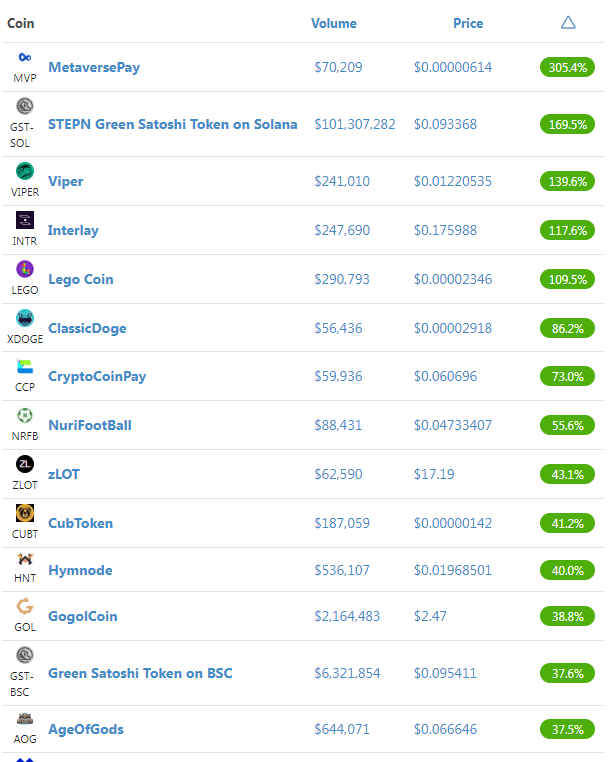Sort table by Price column
The image size is (614, 762).
point(468,23)
